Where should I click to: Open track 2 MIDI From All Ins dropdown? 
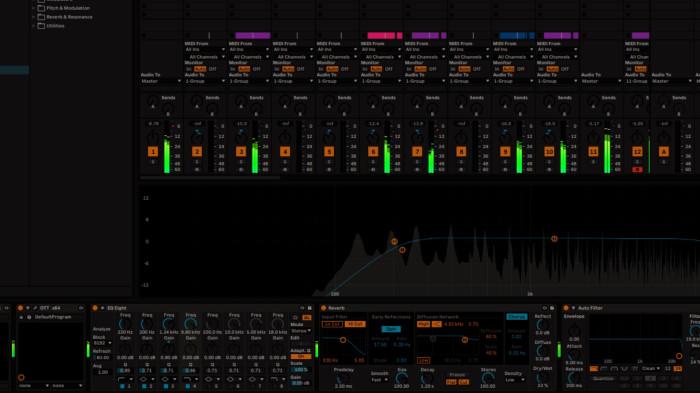coord(205,50)
